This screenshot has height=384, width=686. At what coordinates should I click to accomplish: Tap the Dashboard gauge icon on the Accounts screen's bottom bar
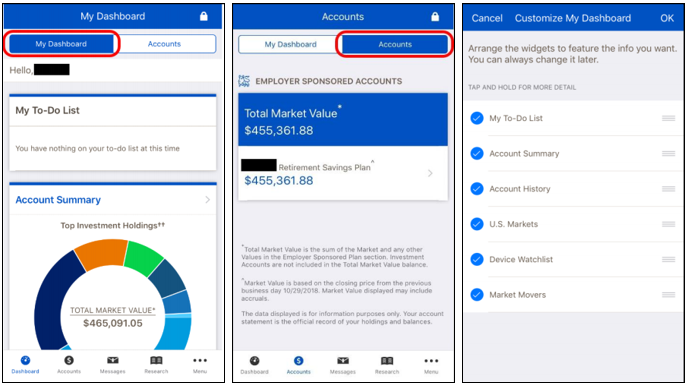click(x=255, y=361)
